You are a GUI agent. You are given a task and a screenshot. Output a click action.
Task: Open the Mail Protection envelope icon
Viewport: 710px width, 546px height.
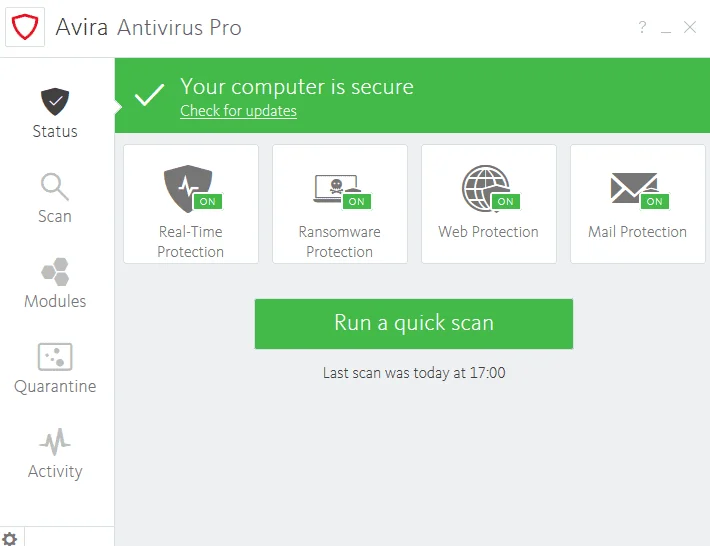[x=634, y=188]
